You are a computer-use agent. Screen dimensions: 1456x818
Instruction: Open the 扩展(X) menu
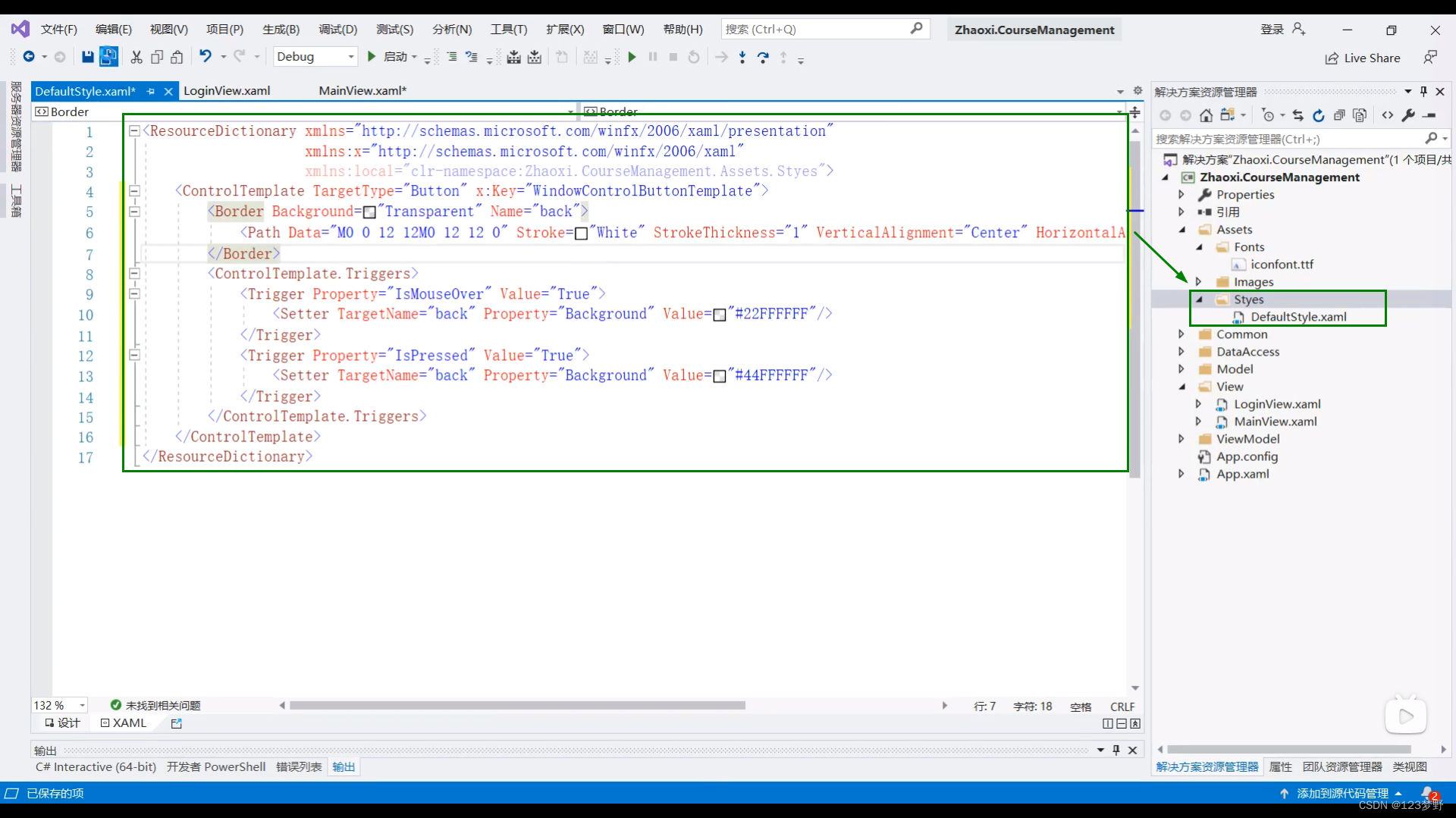coord(565,29)
